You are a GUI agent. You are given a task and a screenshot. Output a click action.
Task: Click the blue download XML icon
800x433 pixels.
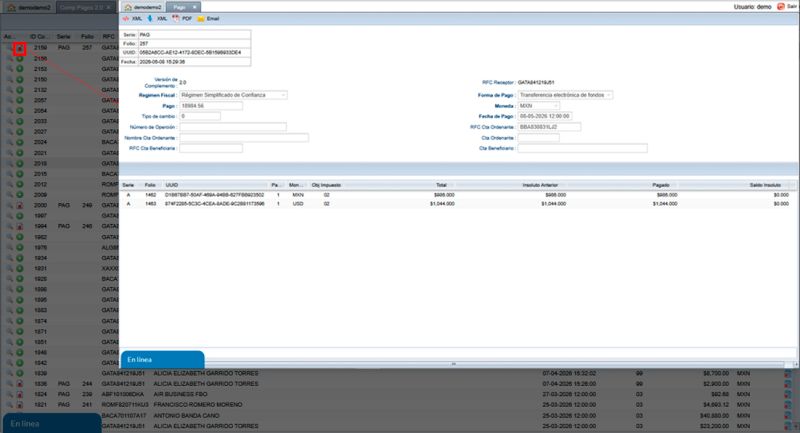click(x=150, y=18)
